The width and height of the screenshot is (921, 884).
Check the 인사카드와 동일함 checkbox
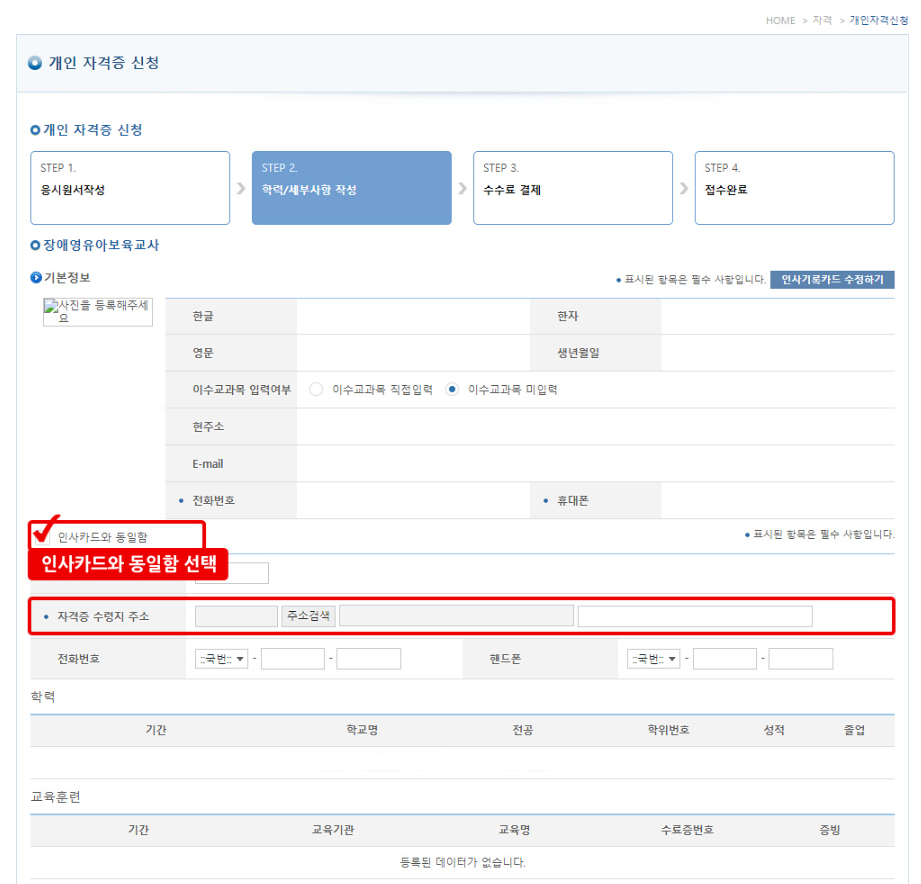click(42, 536)
